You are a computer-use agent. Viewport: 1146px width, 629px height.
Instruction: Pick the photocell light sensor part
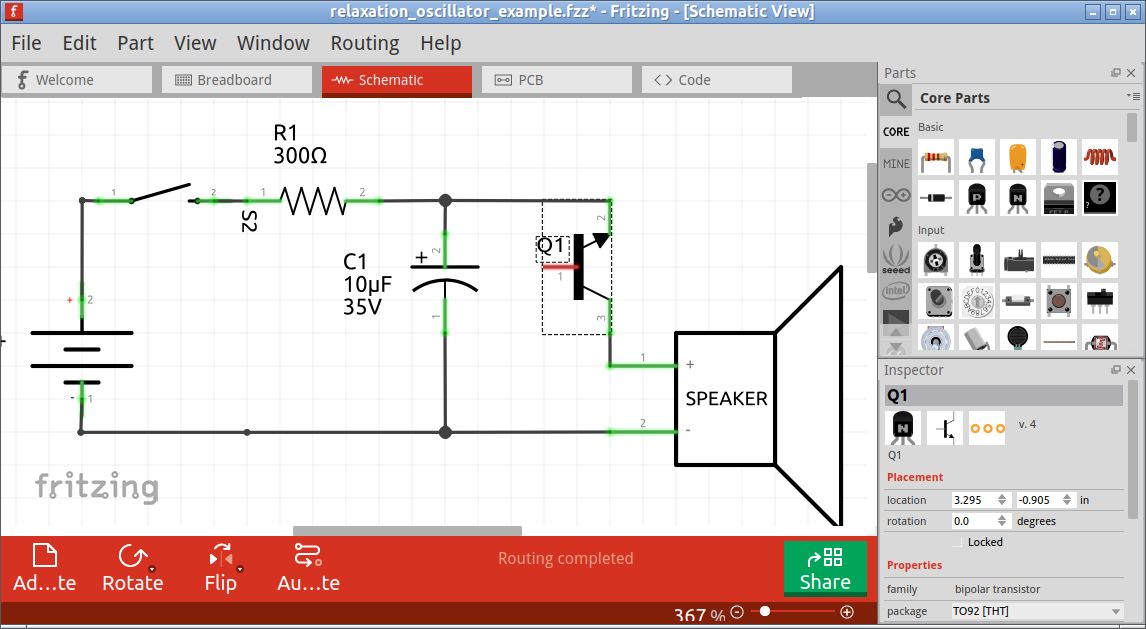click(x=1100, y=340)
